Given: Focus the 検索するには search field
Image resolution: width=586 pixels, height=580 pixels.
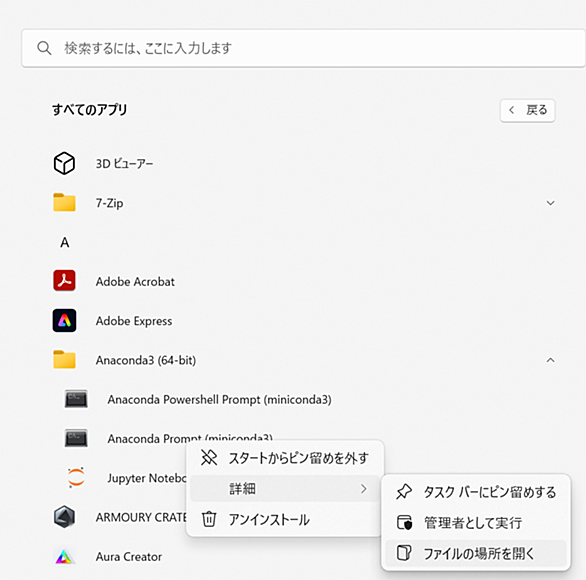Looking at the screenshot, I should pyautogui.click(x=303, y=48).
